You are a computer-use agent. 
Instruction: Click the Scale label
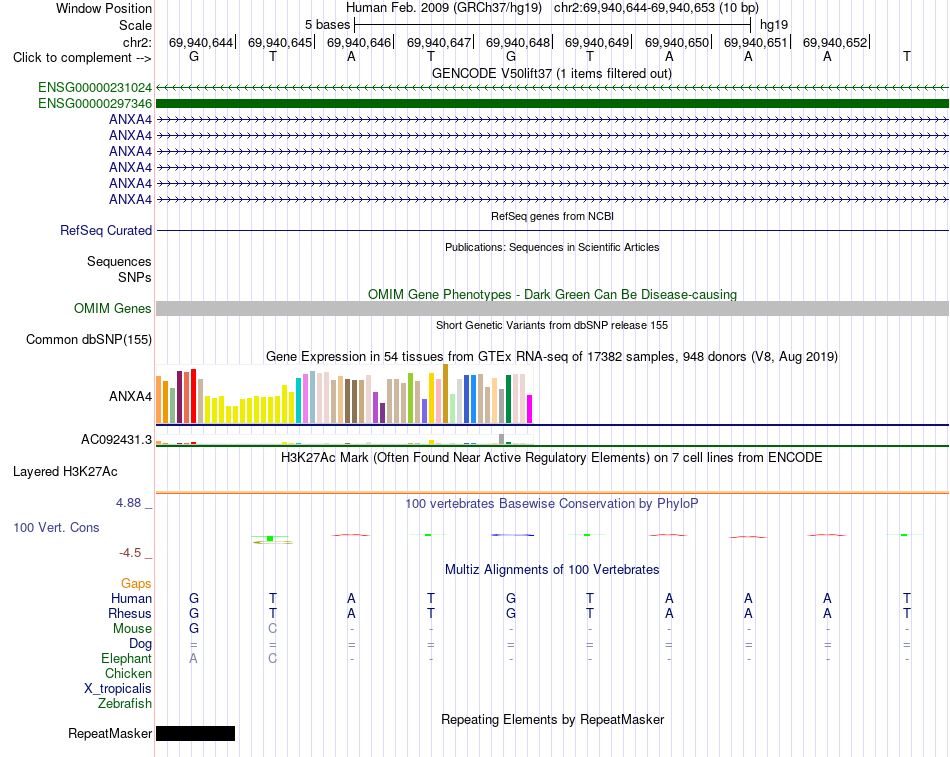(135, 25)
